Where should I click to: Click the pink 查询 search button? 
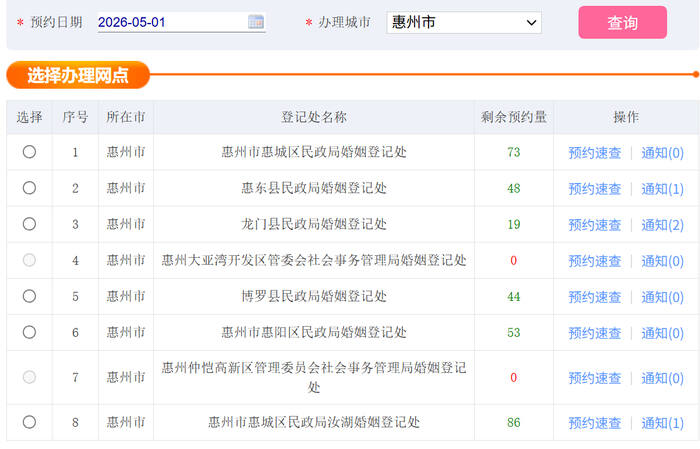point(622,22)
